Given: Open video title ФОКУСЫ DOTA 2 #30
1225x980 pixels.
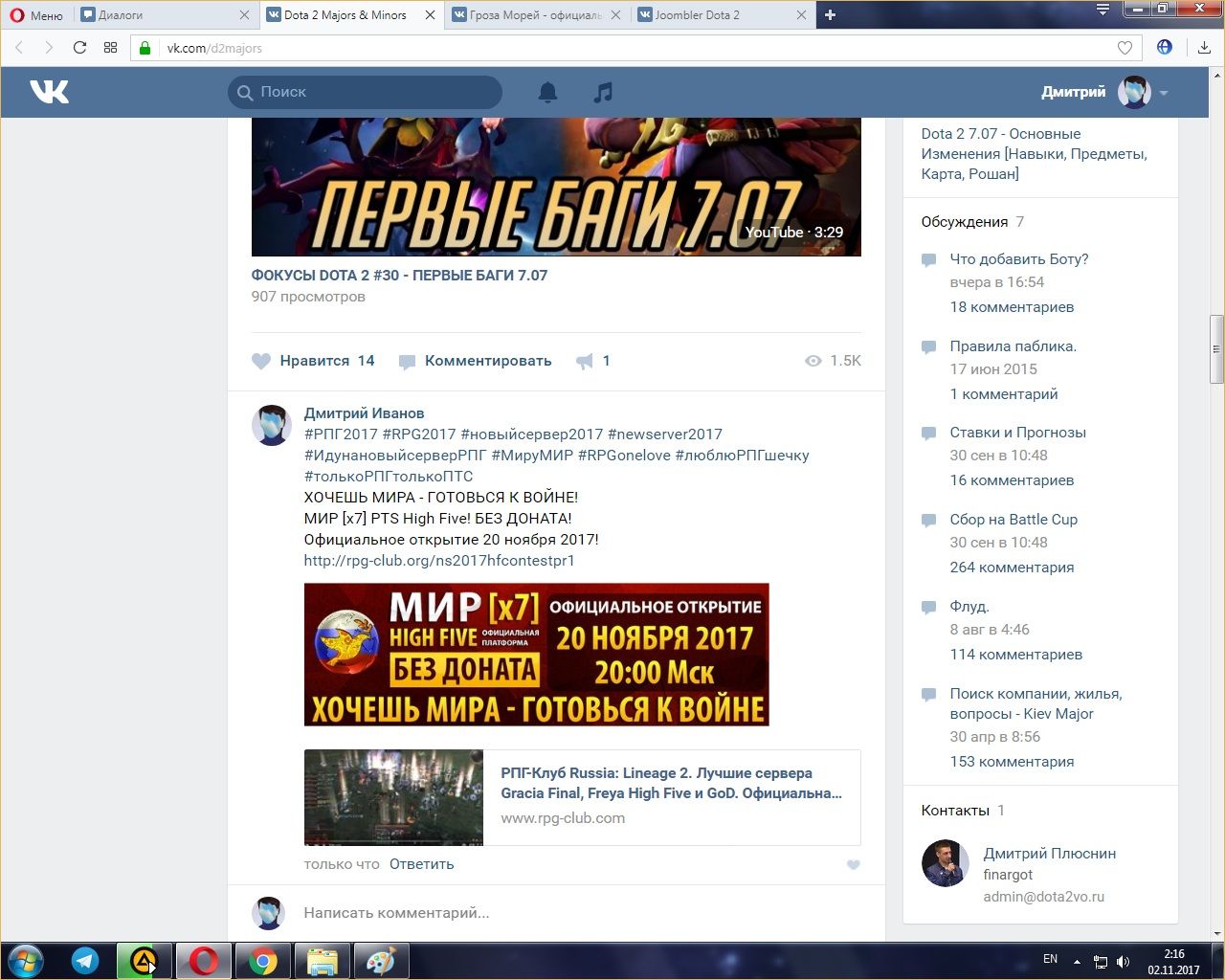Looking at the screenshot, I should coord(399,276).
